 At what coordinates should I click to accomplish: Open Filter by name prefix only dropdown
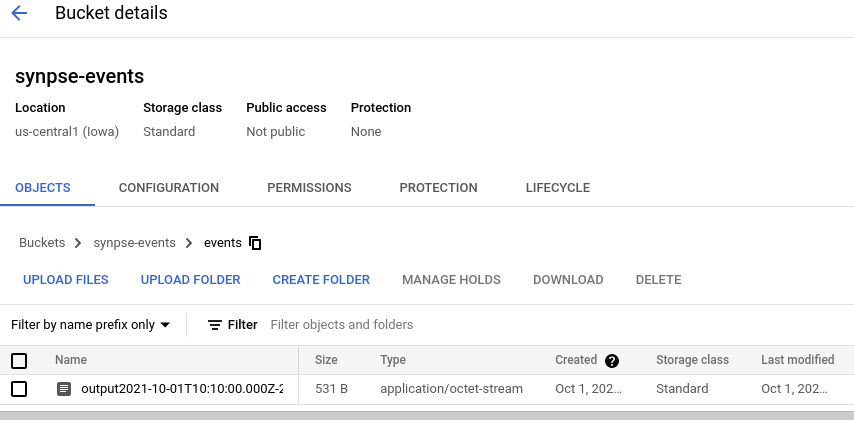pos(91,325)
